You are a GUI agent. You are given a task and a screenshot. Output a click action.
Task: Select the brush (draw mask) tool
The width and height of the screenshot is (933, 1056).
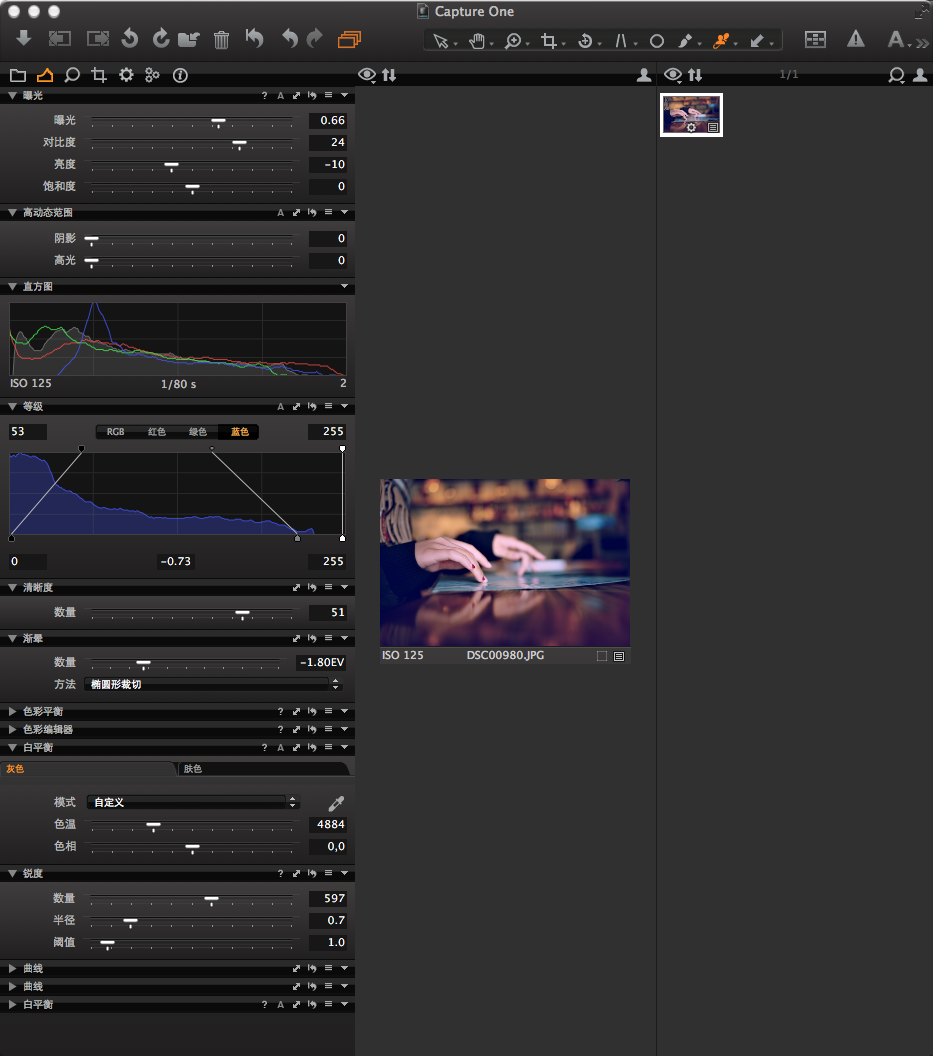coord(687,40)
